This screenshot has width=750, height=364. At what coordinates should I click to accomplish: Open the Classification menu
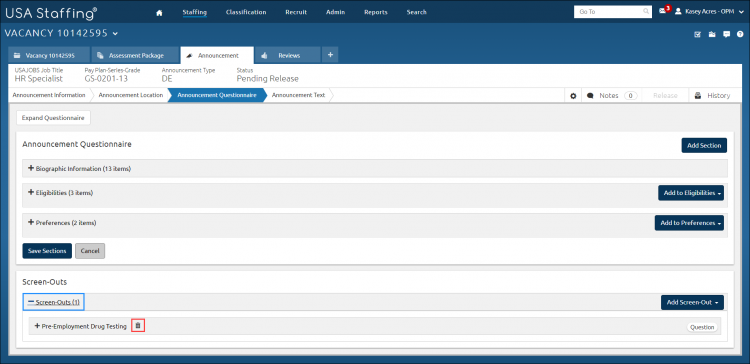coord(246,12)
